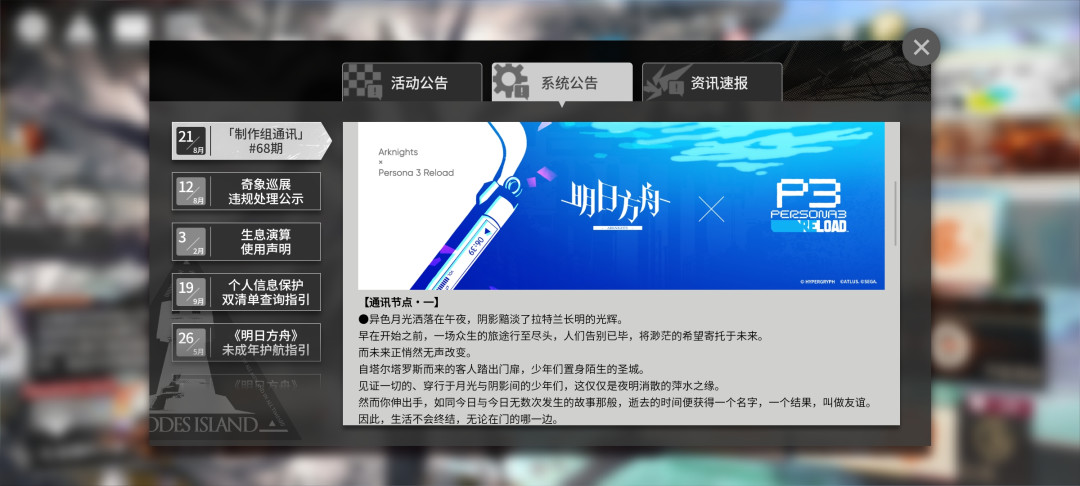Viewport: 1080px width, 486px height.
Task: Click the 19 9月 date badge
Action: [191, 292]
